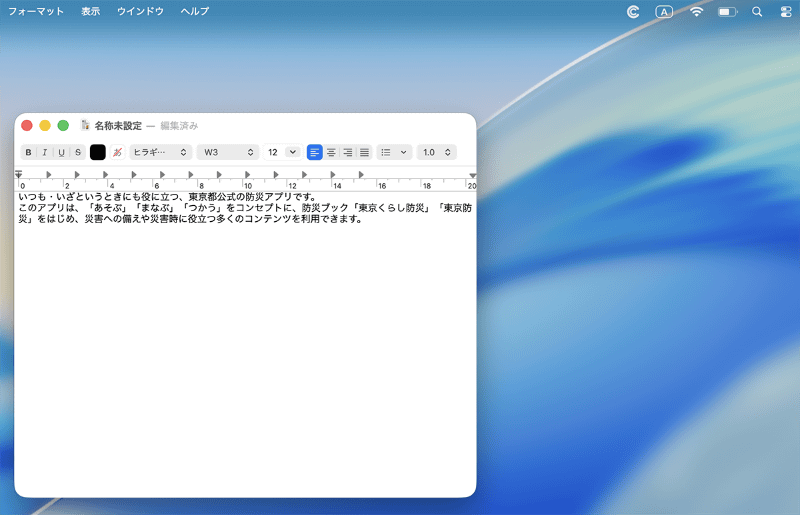Click the right margin marker at 20
This screenshot has width=800, height=515.
coord(472,176)
